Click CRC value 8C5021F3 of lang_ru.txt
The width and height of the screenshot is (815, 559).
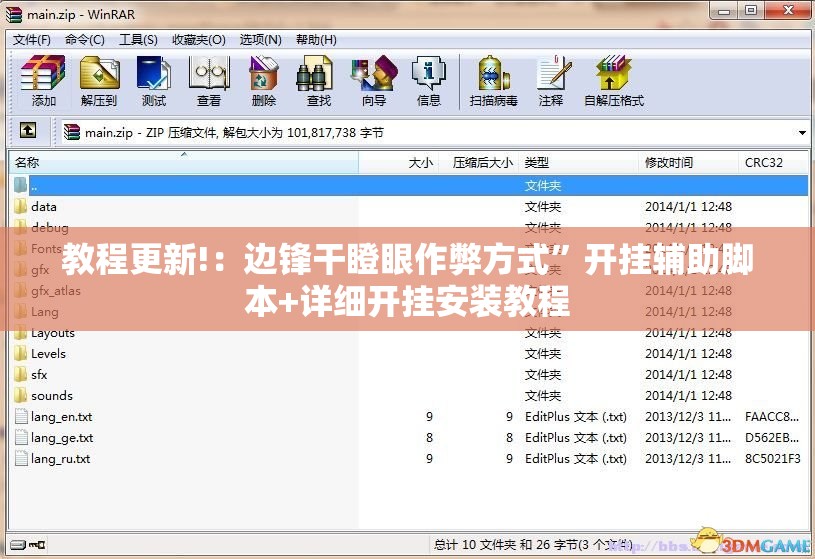coord(773,459)
